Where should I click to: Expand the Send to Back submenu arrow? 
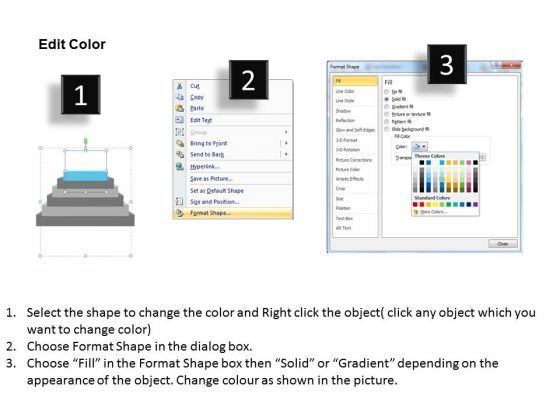tap(286, 154)
